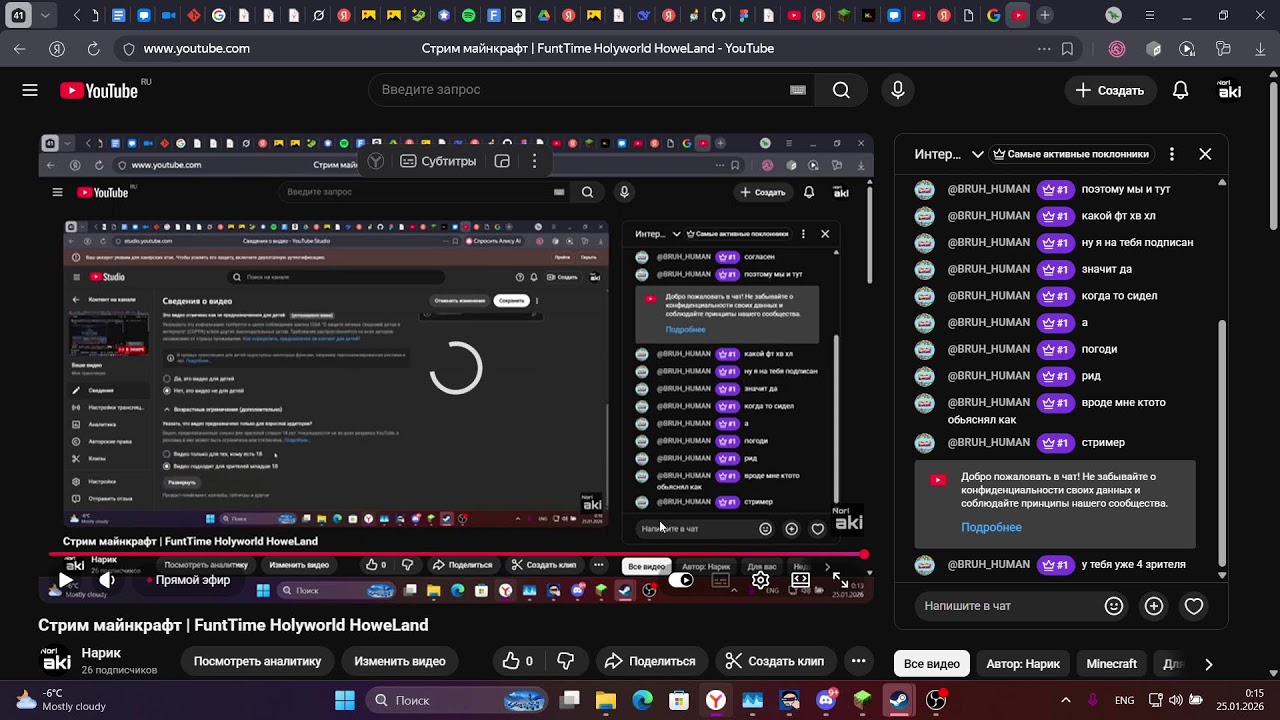1280x720 pixels.
Task: Click the Создать button in header
Action: 1110,90
